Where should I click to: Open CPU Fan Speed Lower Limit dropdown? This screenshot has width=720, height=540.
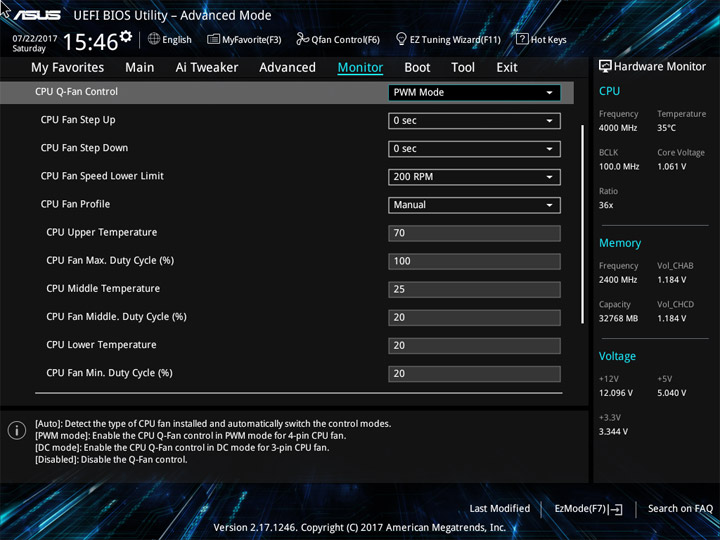click(474, 177)
